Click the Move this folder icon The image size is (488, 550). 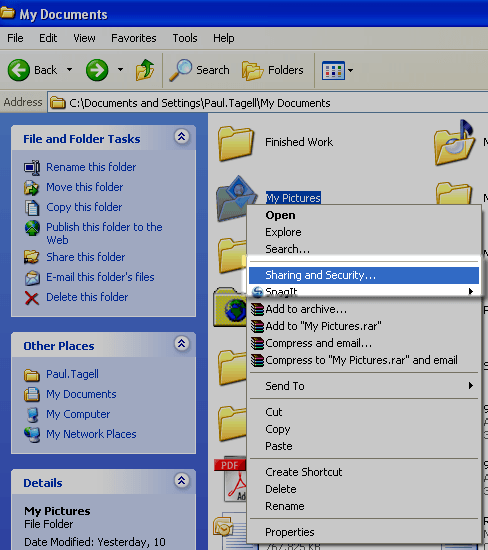click(32, 188)
